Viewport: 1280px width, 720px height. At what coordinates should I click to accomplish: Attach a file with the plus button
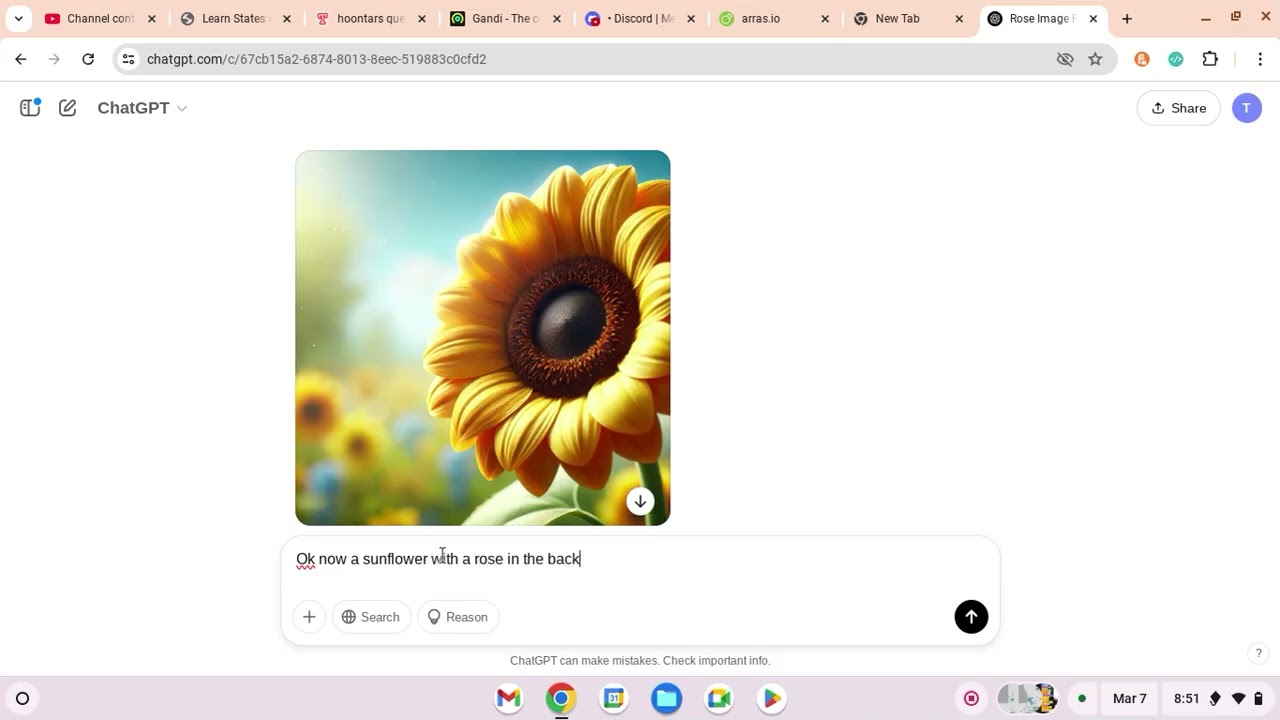[x=309, y=617]
